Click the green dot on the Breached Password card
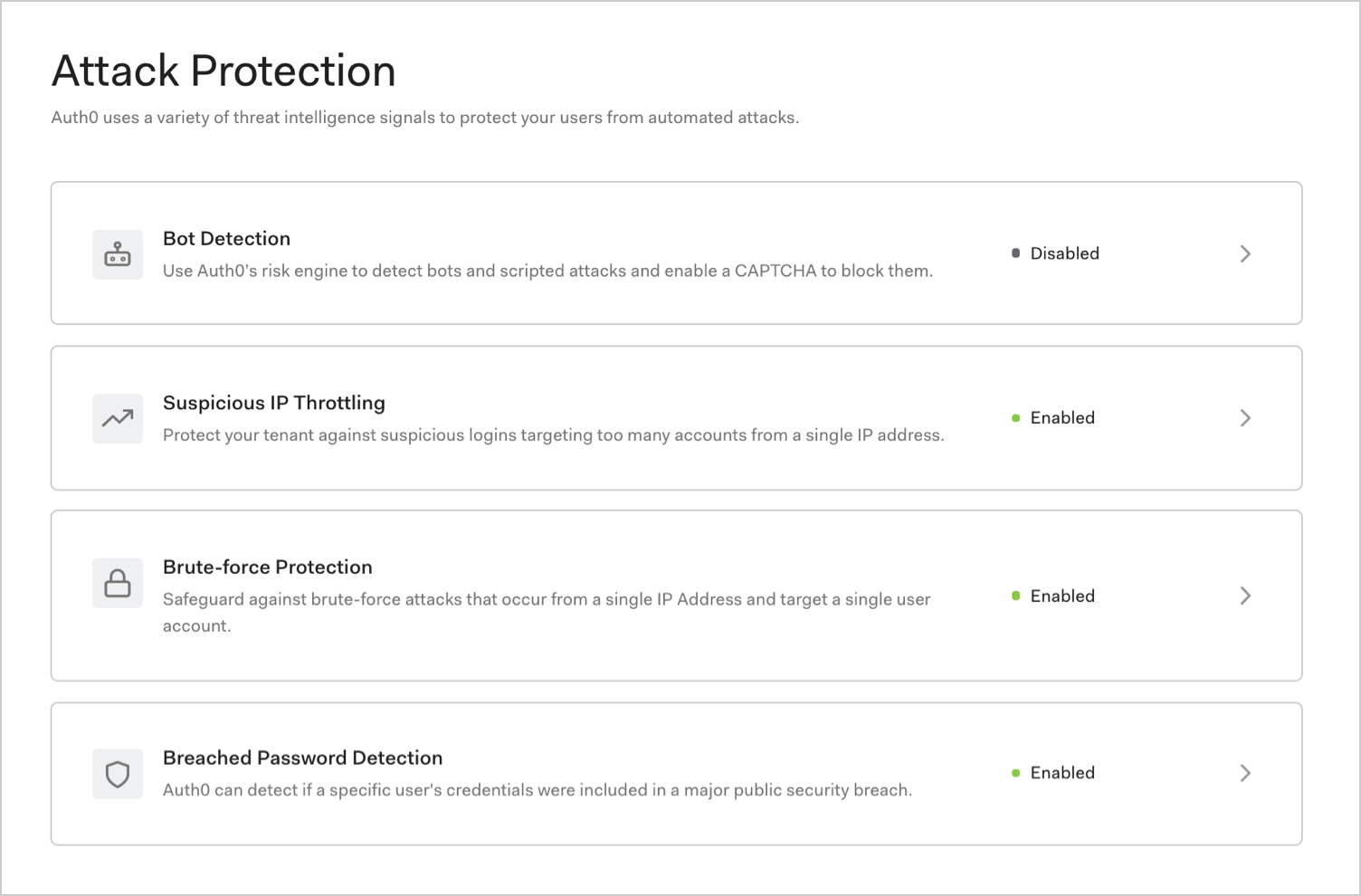This screenshot has height=896, width=1361. coord(1014,773)
